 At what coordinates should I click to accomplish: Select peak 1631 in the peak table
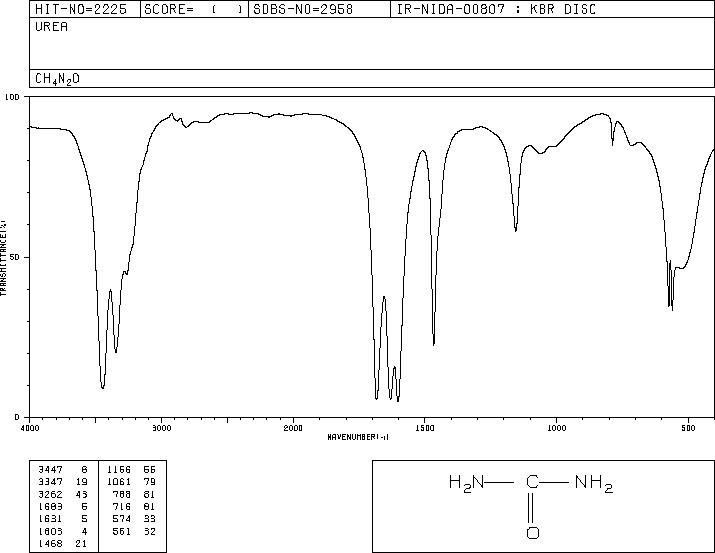pyautogui.click(x=50, y=519)
